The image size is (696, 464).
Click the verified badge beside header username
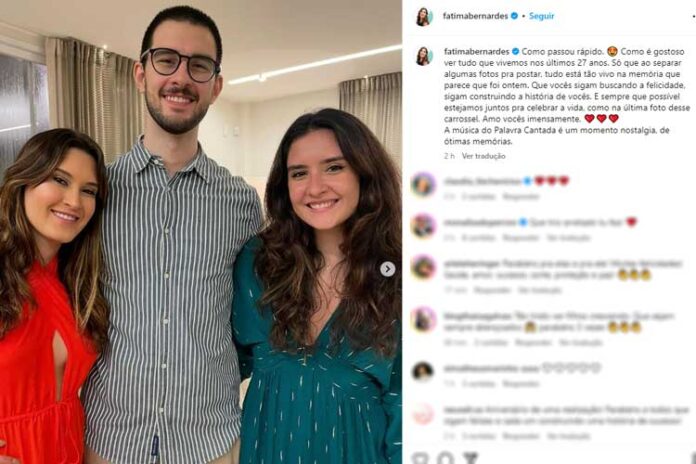point(514,16)
